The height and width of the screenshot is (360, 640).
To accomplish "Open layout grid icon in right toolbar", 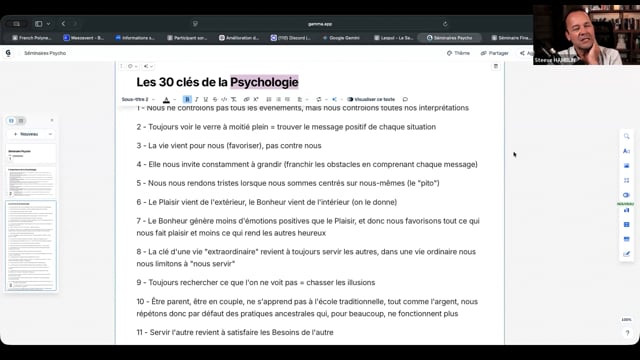I will 627,180.
